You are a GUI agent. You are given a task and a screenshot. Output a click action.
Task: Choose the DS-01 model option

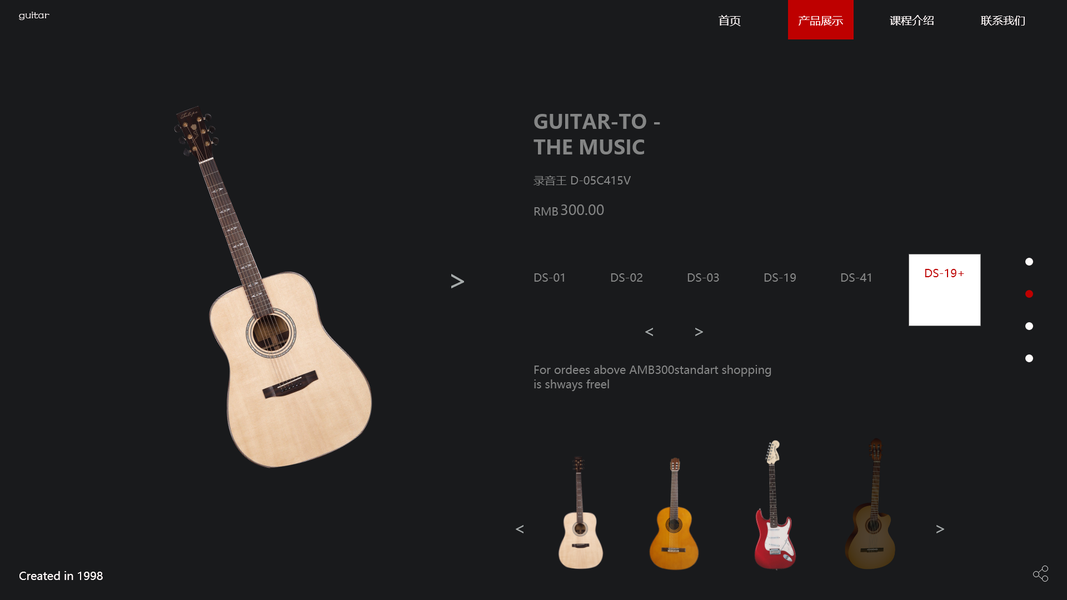[550, 278]
